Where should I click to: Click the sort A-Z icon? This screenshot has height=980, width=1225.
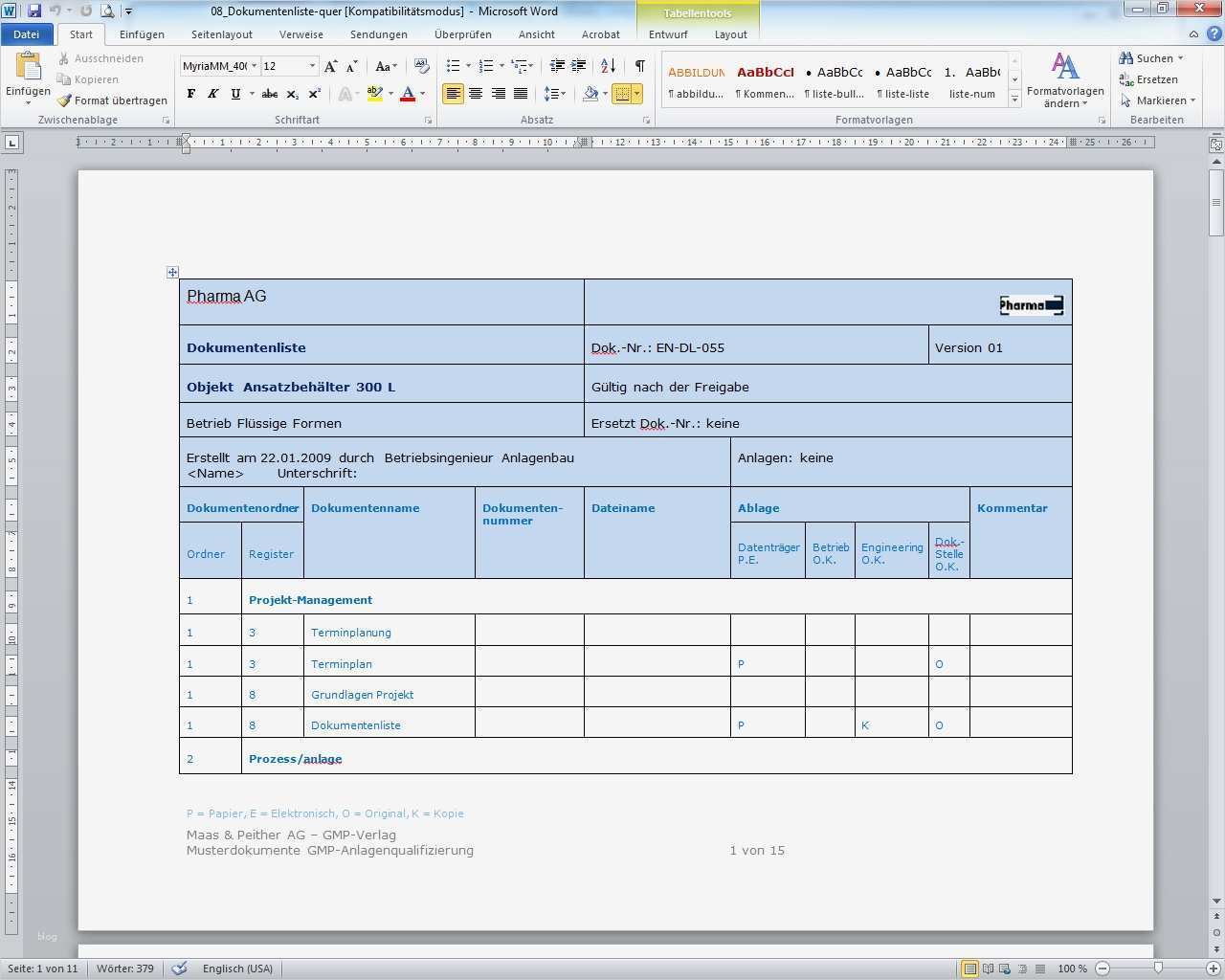click(608, 66)
